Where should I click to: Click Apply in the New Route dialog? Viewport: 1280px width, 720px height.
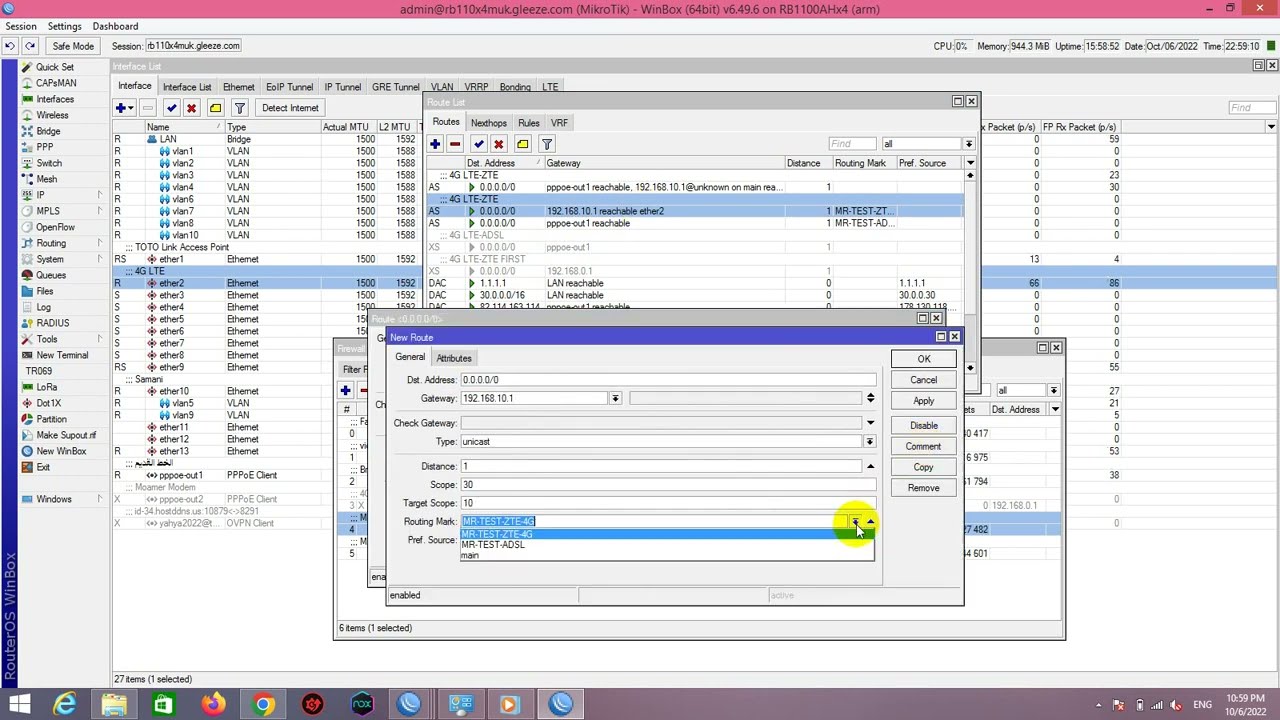[x=924, y=401]
